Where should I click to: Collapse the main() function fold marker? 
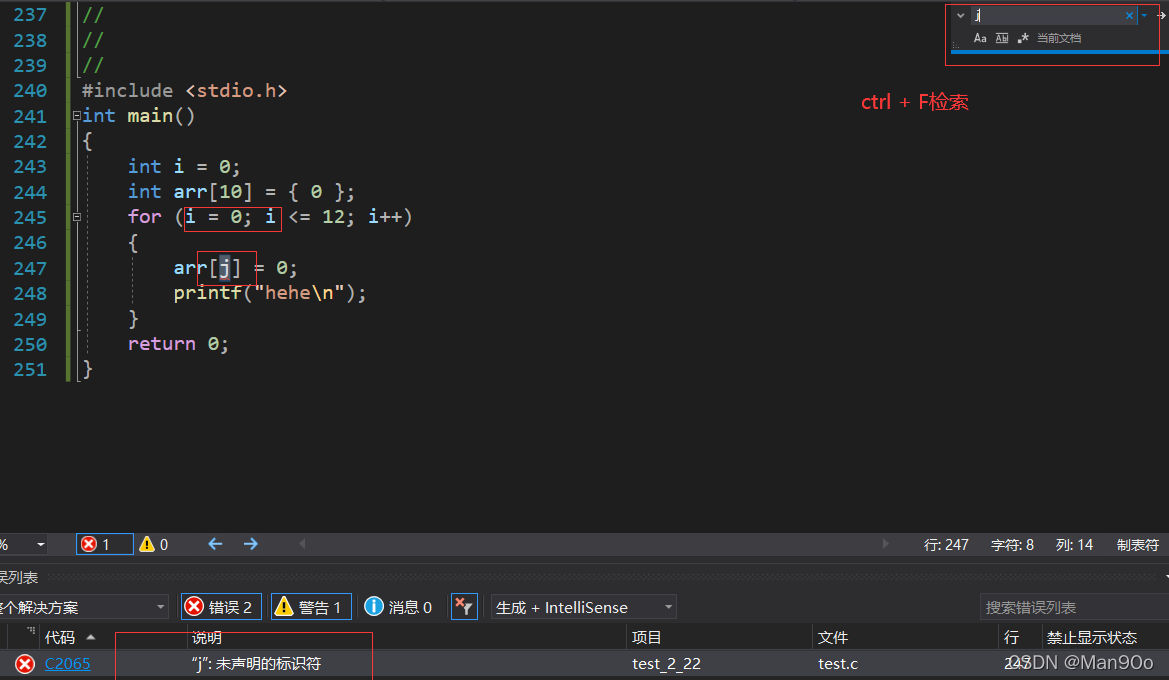click(x=77, y=116)
